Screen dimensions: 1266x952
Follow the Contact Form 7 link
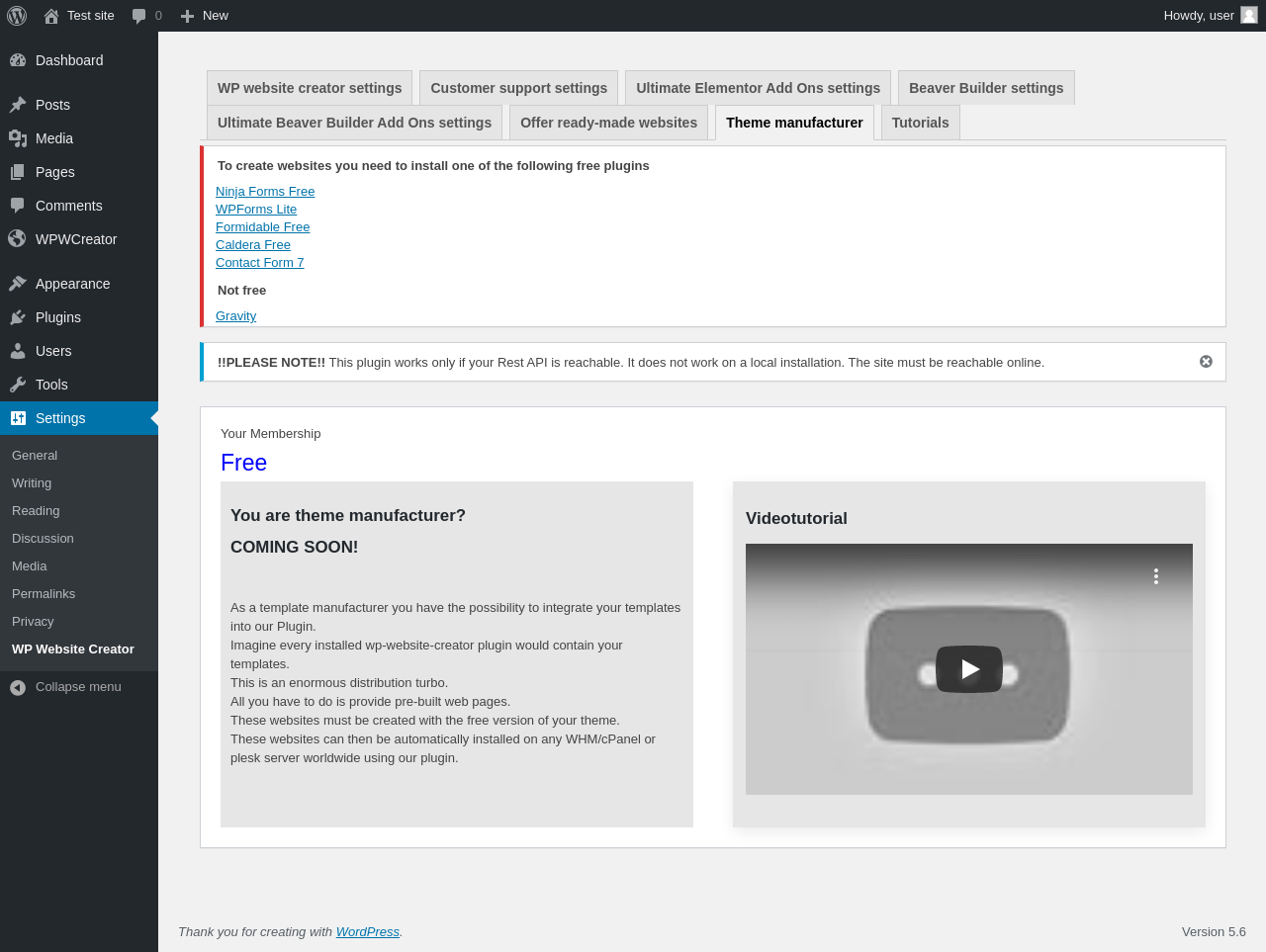tap(260, 263)
